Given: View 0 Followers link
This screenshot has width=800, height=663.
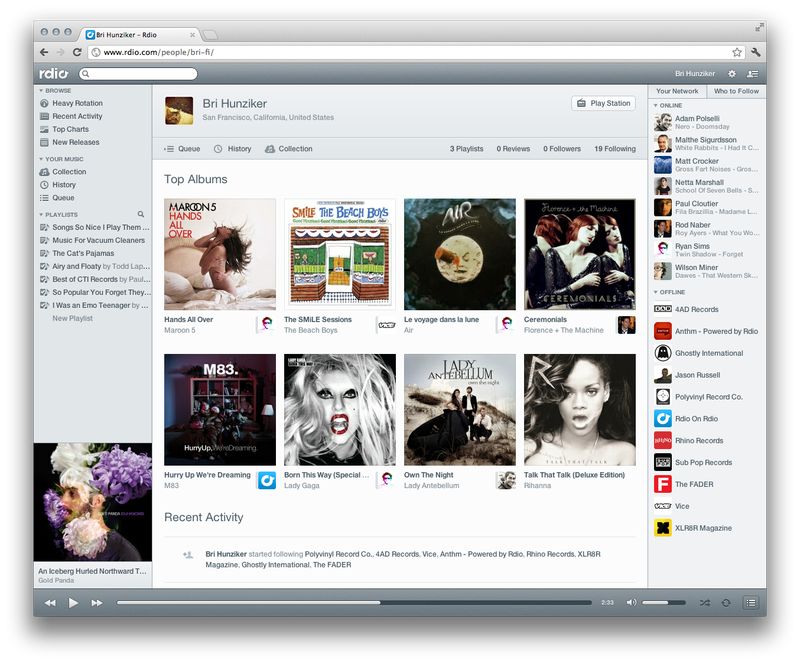Looking at the screenshot, I should (562, 149).
